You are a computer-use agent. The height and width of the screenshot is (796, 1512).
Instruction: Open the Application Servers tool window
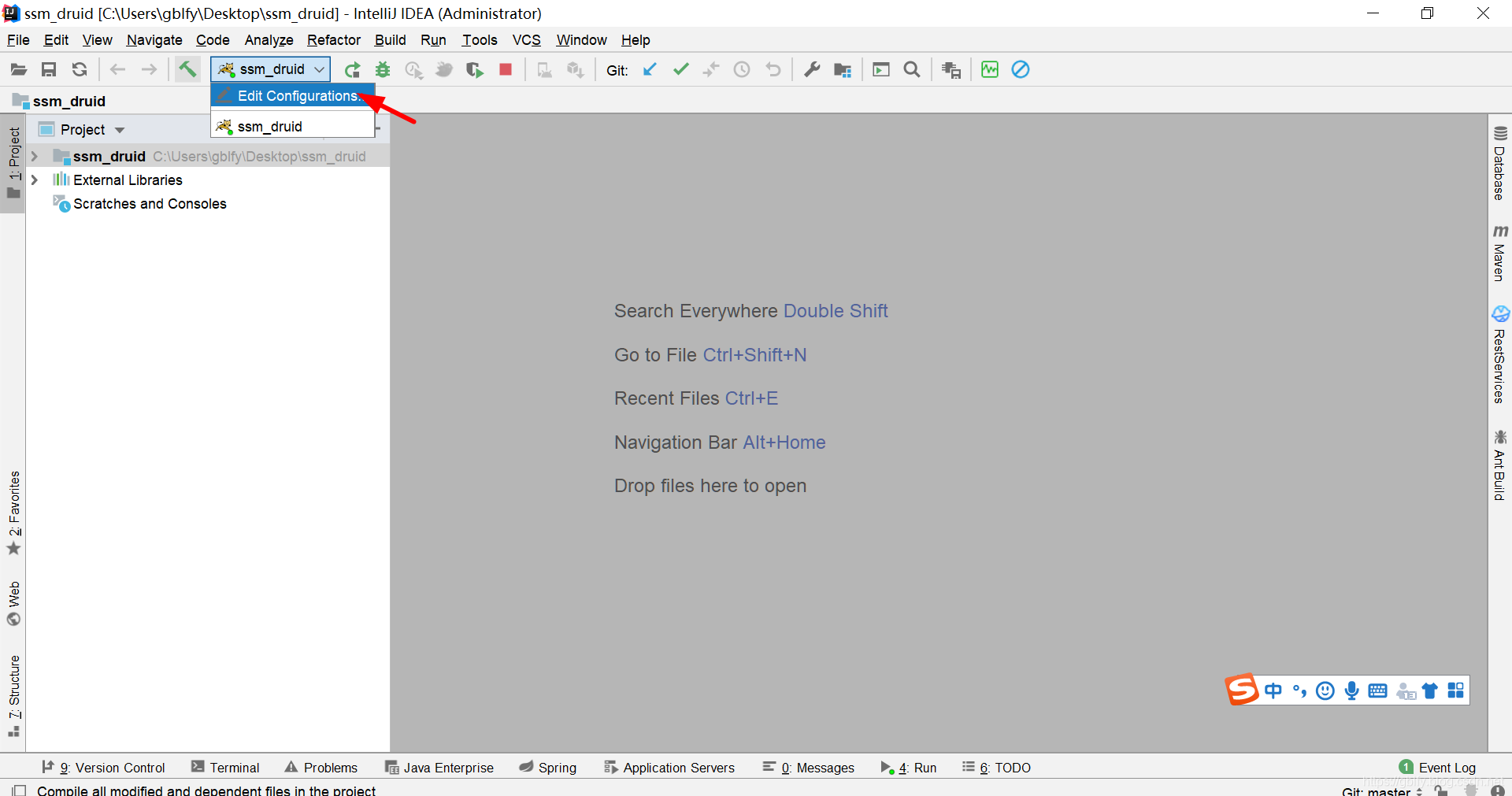point(669,768)
